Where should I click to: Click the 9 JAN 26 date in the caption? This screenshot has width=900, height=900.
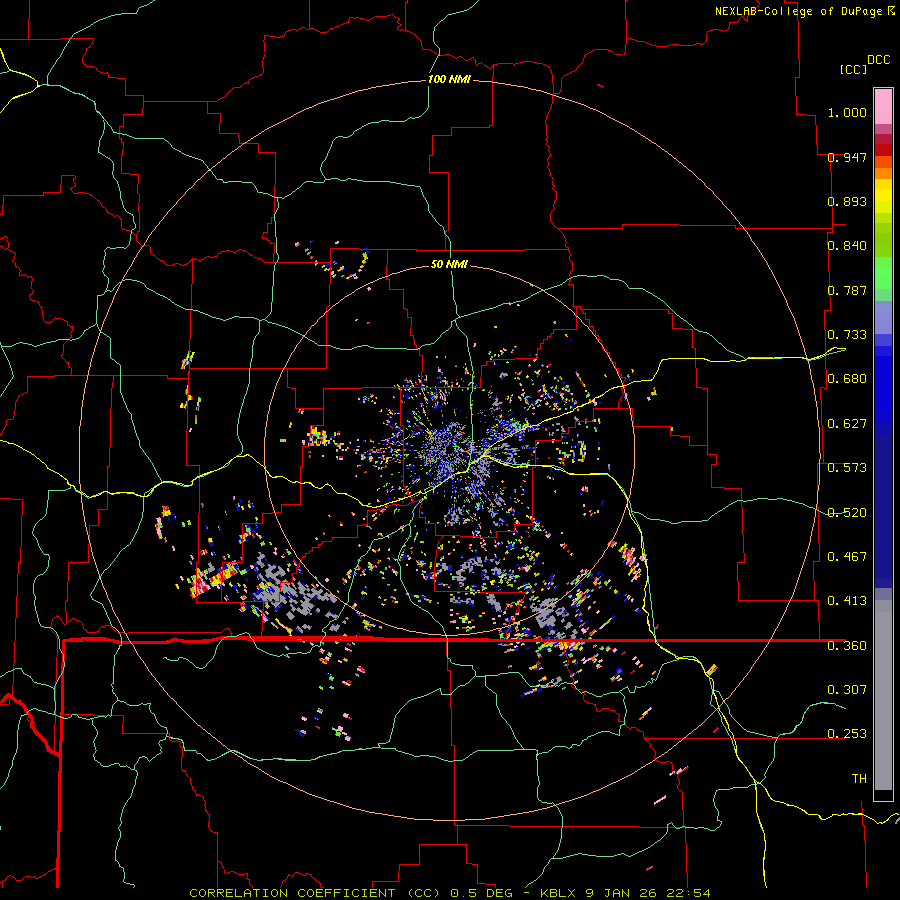point(622,893)
